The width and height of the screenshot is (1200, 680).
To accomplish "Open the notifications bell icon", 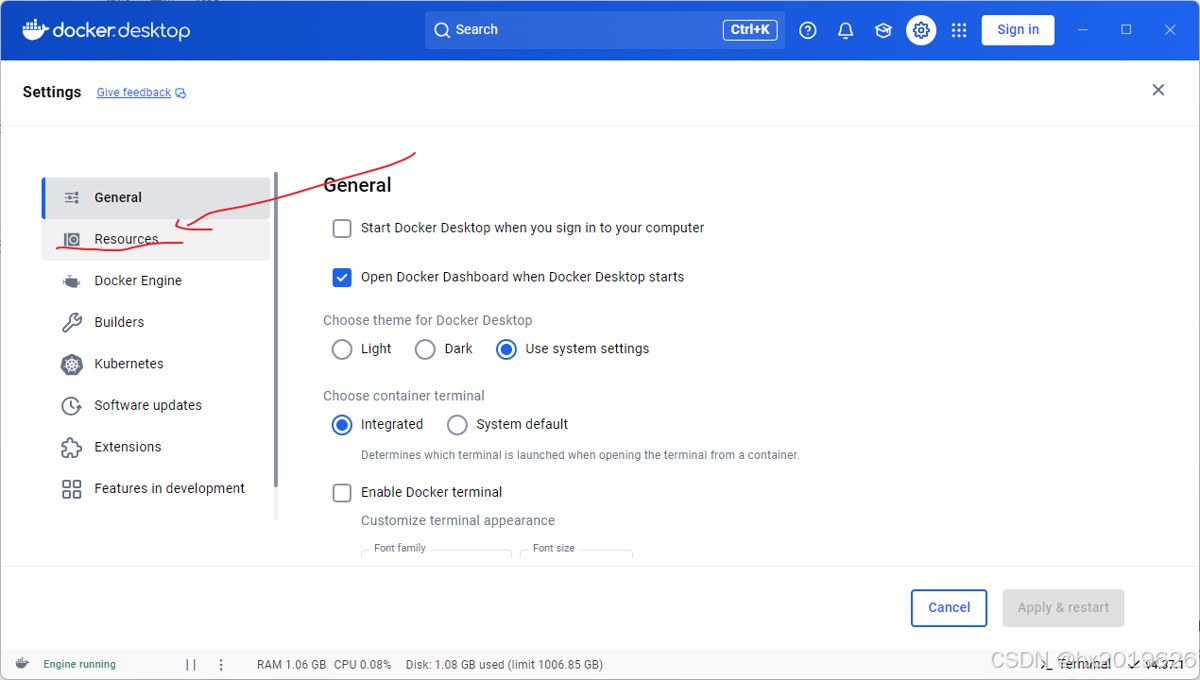I will click(x=845, y=30).
